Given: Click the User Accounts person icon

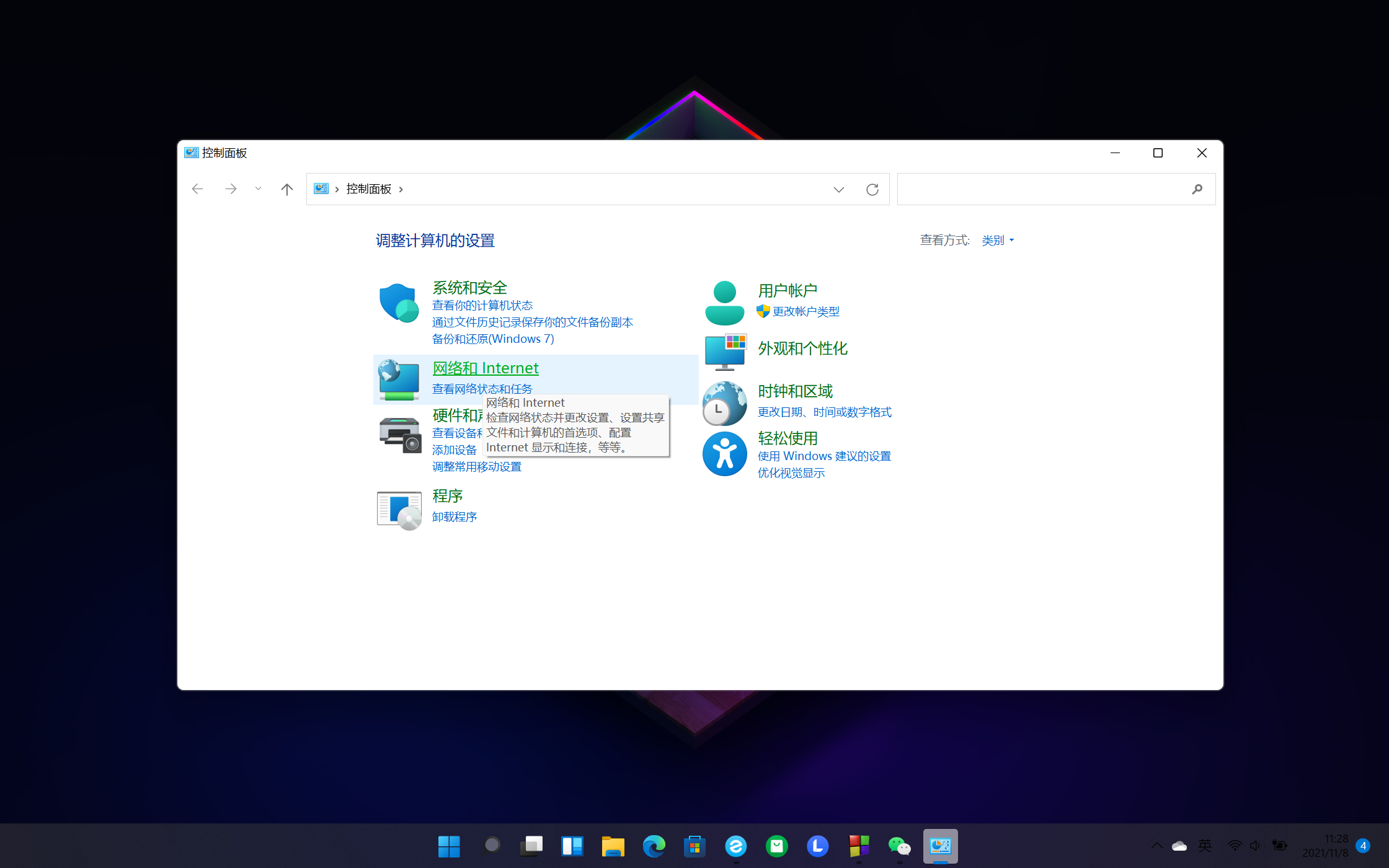Looking at the screenshot, I should (x=724, y=303).
